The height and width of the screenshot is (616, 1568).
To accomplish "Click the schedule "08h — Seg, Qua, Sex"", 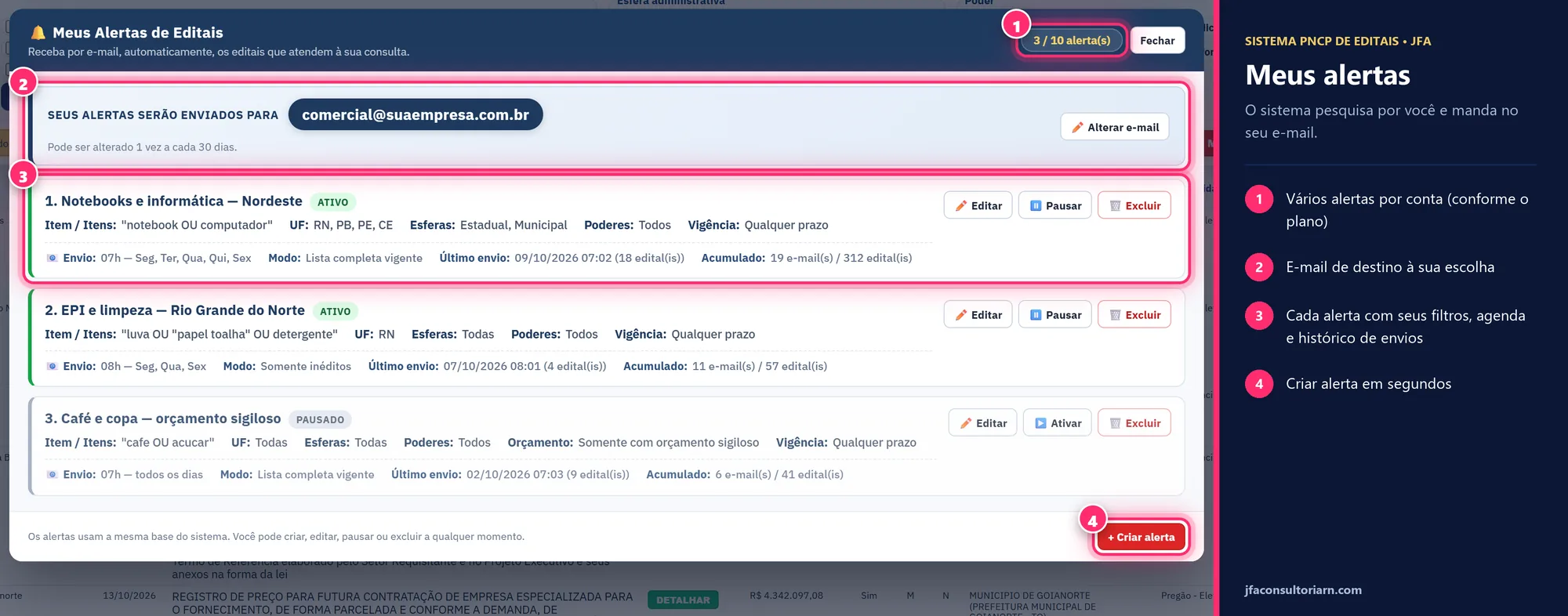I will (154, 366).
